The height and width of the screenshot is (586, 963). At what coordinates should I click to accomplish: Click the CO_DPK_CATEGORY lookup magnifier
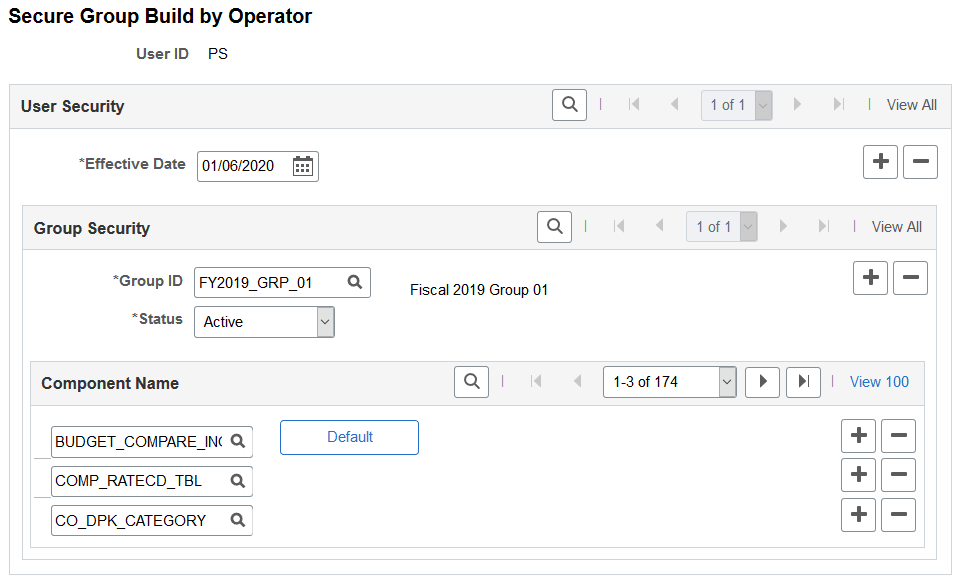pos(237,520)
